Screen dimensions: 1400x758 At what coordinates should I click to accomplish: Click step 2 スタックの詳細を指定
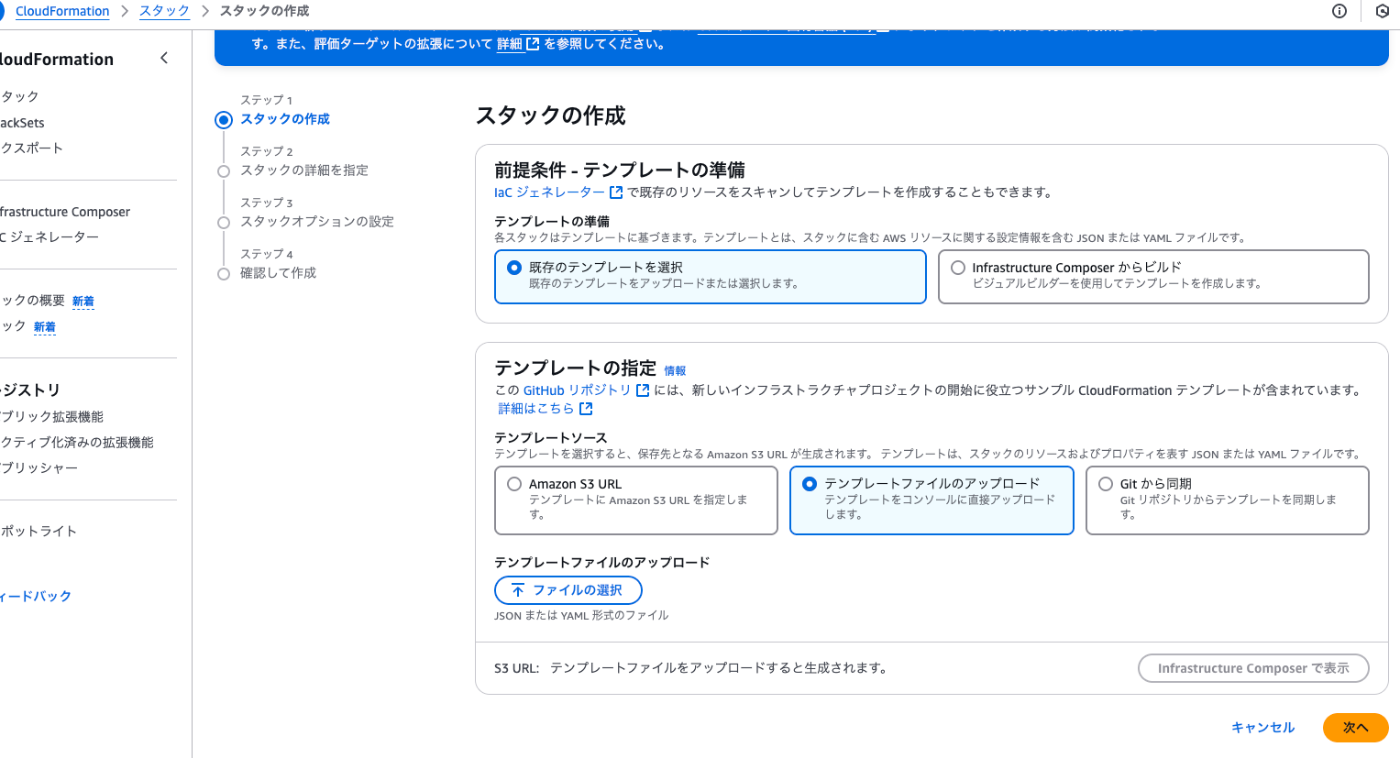[304, 170]
